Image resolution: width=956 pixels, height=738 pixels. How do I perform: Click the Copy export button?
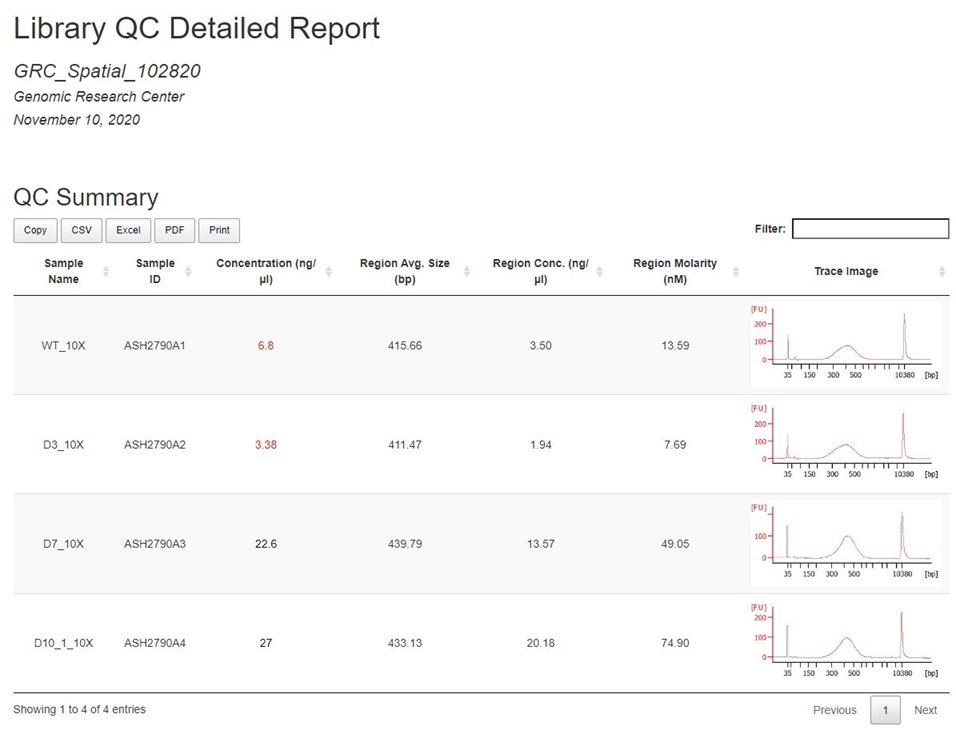point(35,230)
